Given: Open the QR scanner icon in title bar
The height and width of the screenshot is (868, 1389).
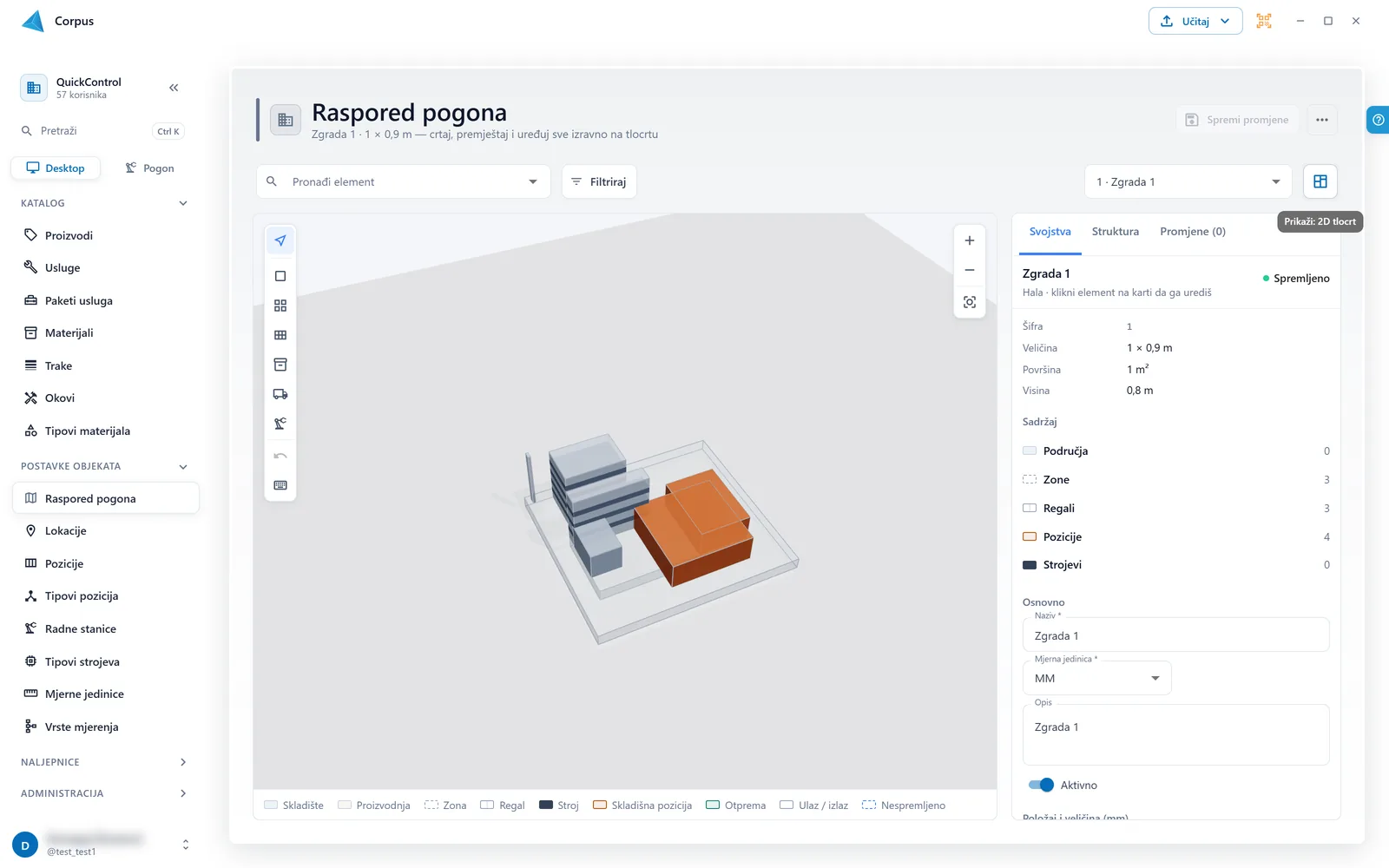Looking at the screenshot, I should (x=1264, y=21).
